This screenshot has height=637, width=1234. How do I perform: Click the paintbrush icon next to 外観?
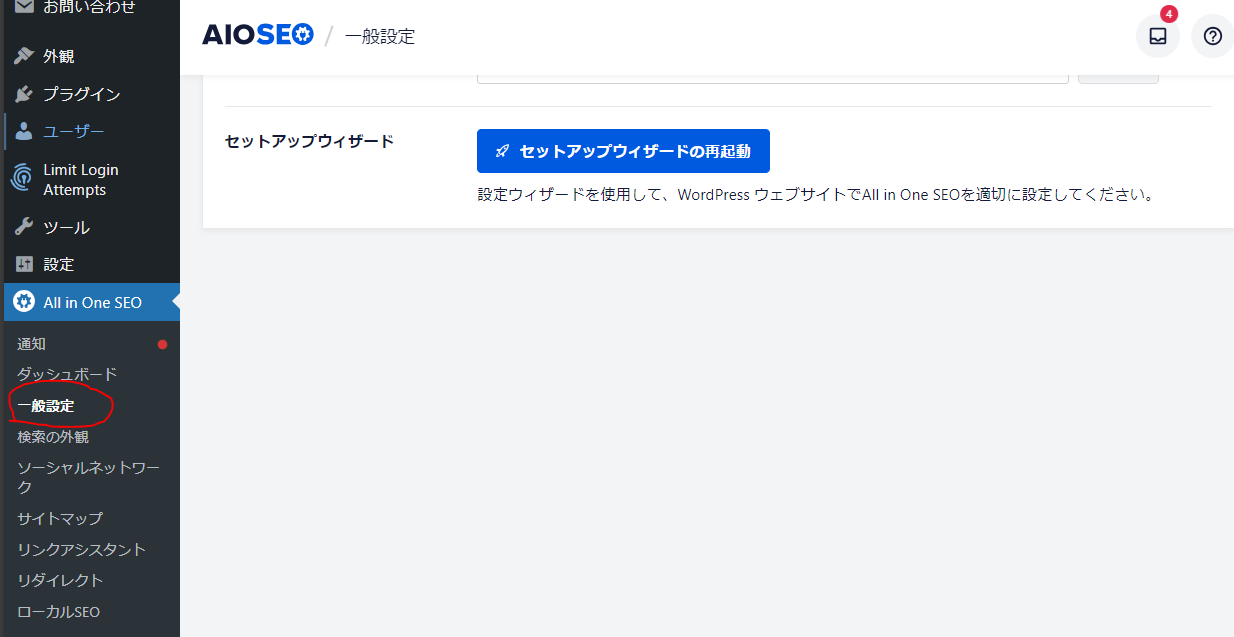[24, 56]
